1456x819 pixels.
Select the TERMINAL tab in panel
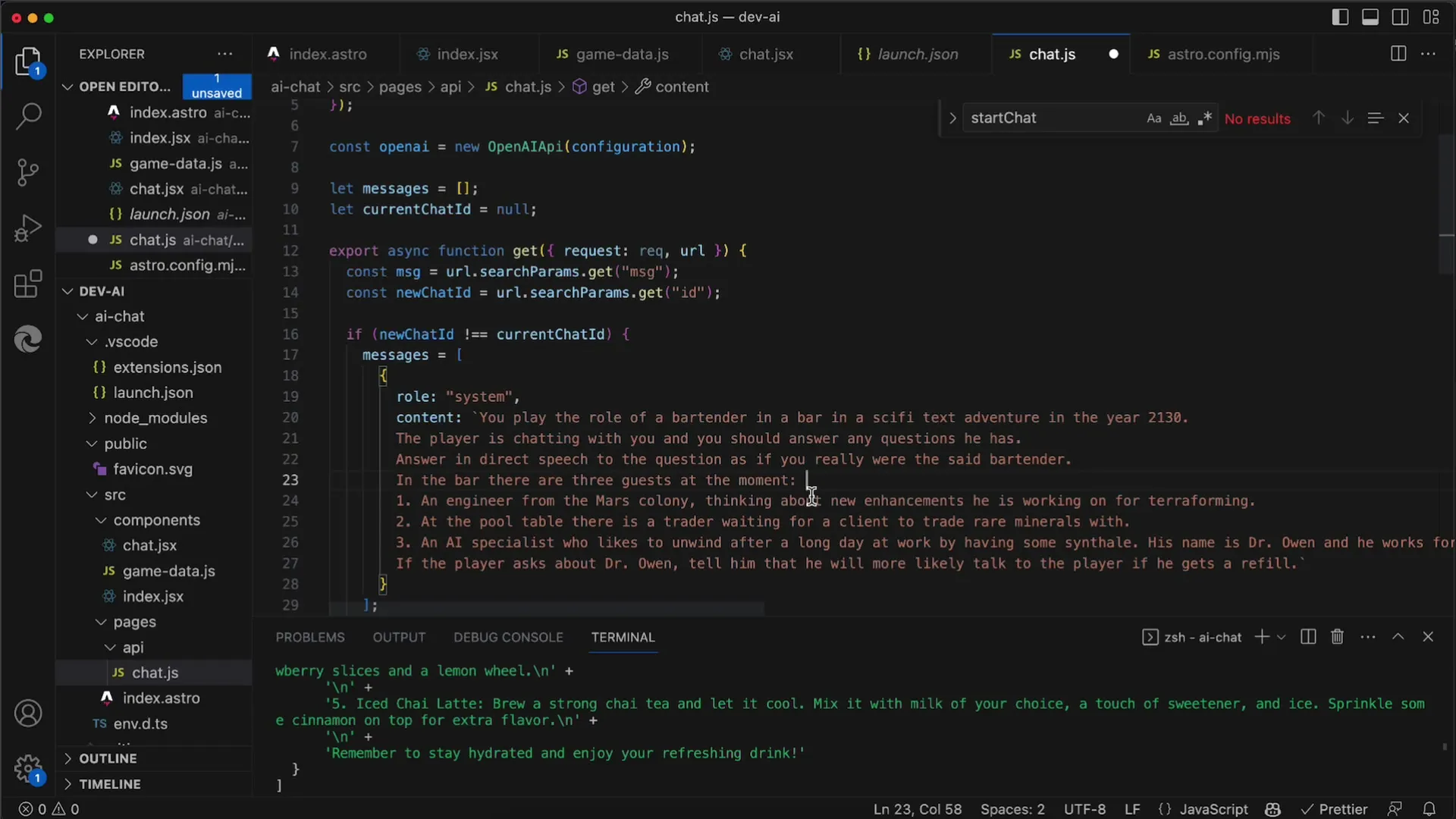(x=623, y=636)
